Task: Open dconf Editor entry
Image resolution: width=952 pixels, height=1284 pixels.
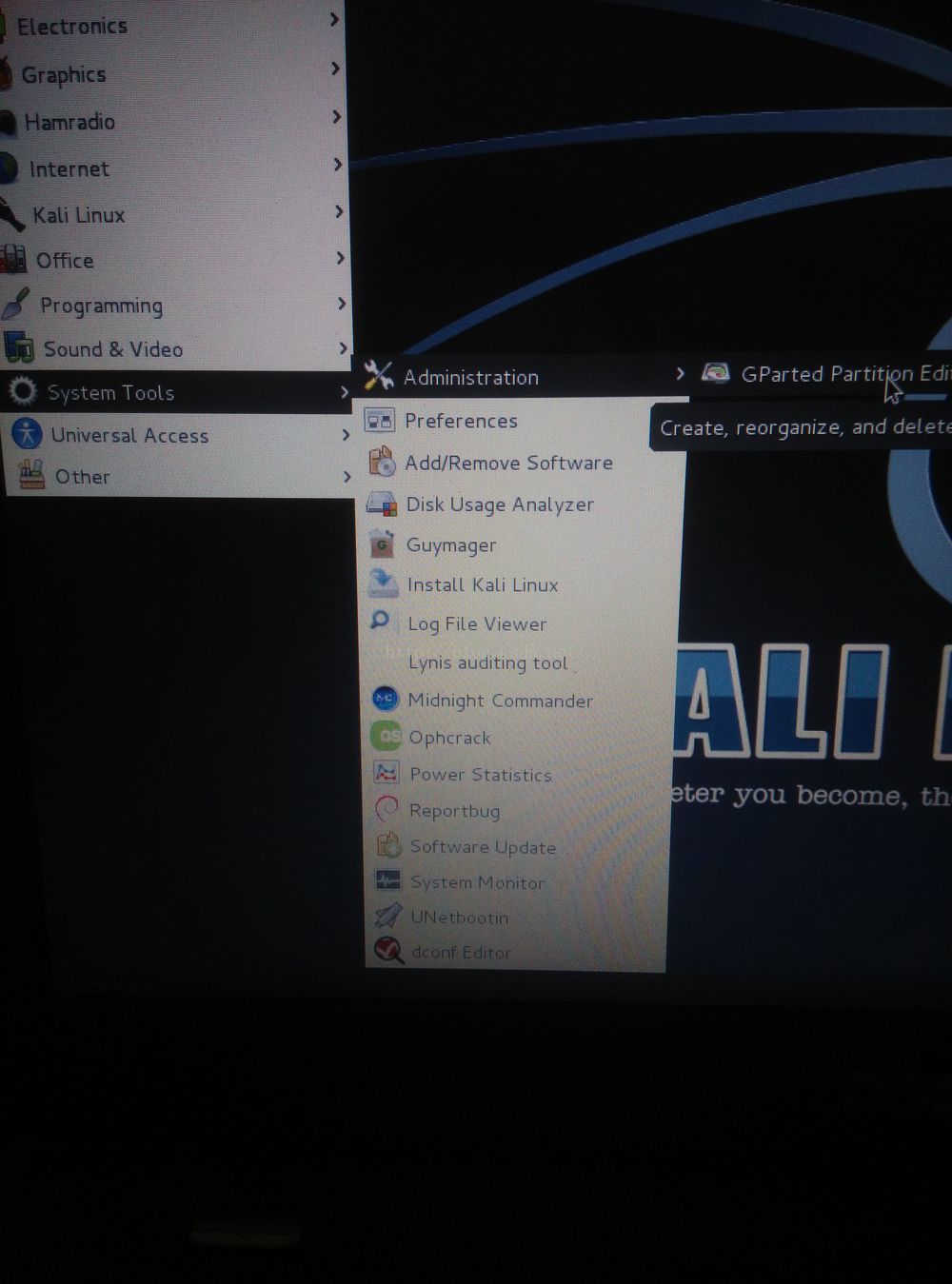Action: click(x=517, y=951)
